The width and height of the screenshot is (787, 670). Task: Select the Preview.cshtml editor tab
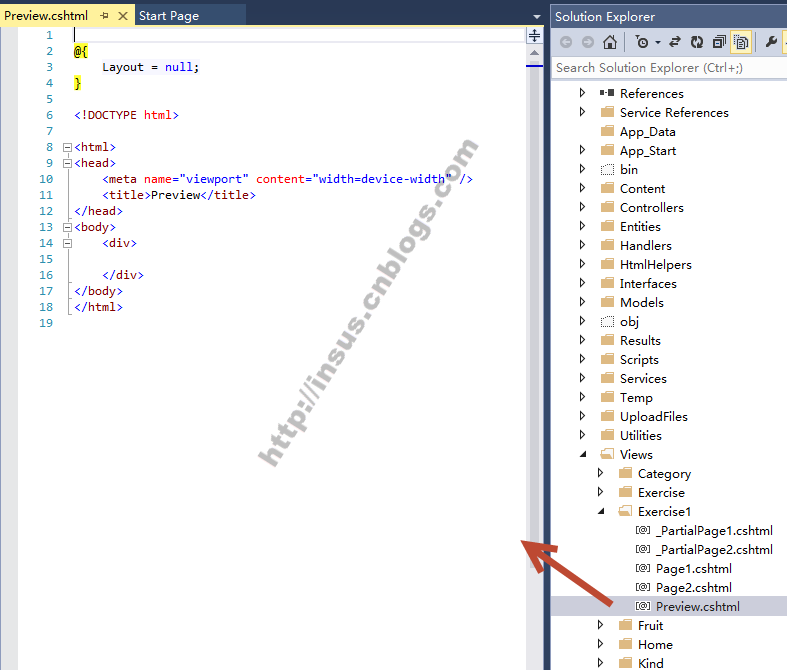[46, 16]
